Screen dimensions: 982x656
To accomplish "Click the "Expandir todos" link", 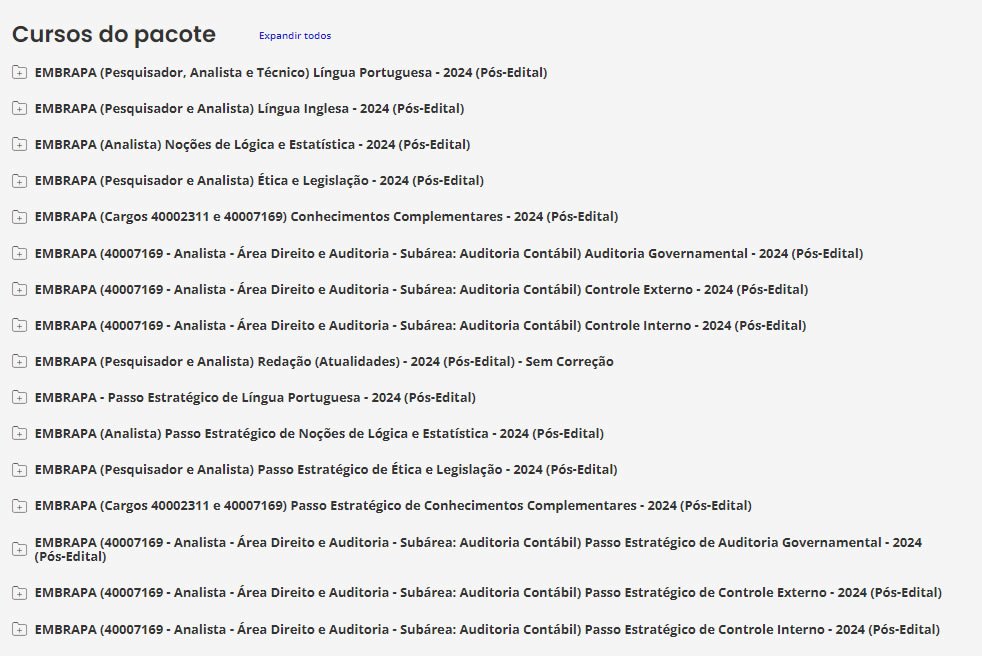I will (295, 36).
